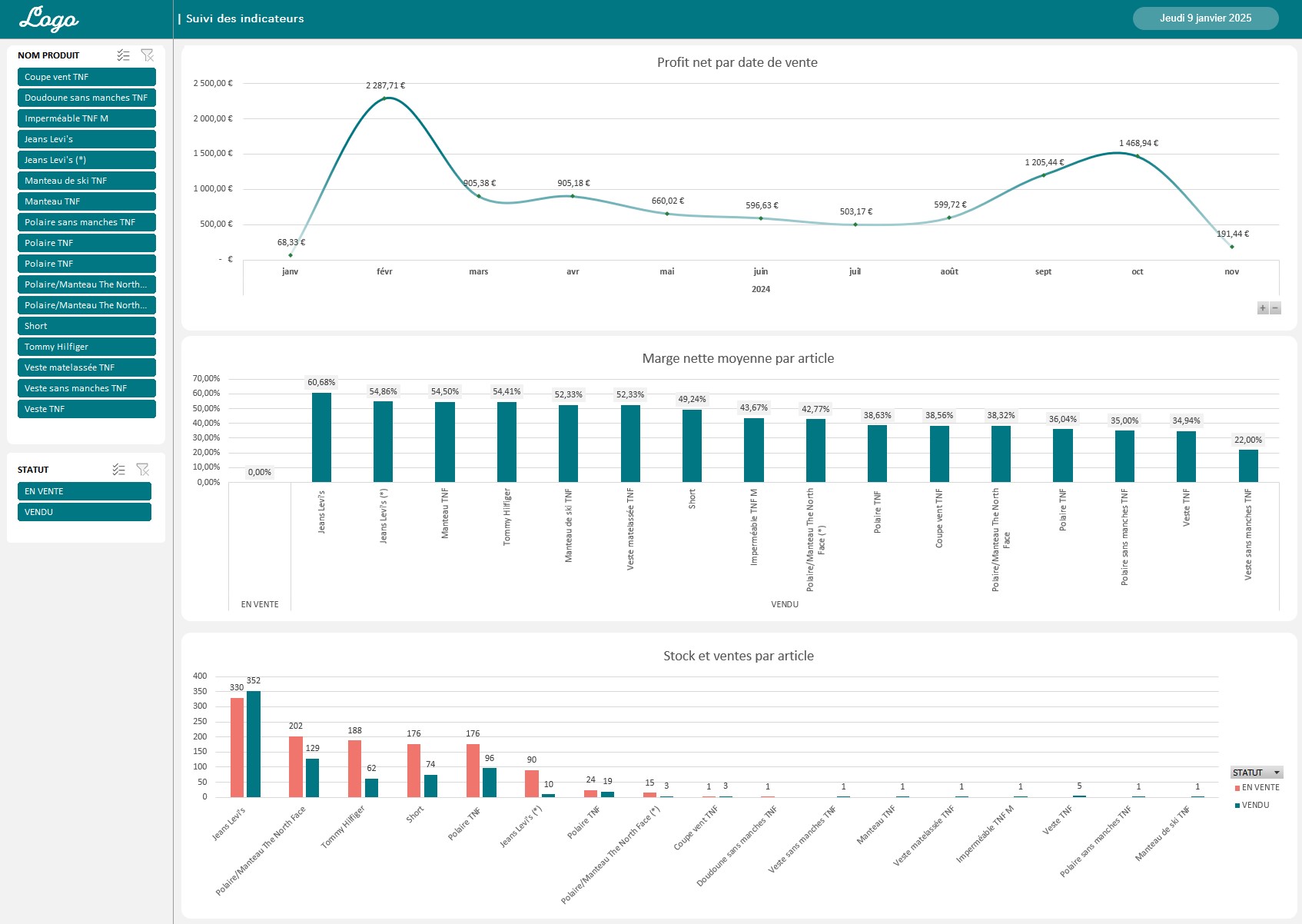Click the Jeudi 9 janvier 2025 date button
Image resolution: width=1302 pixels, height=924 pixels.
click(x=1205, y=18)
